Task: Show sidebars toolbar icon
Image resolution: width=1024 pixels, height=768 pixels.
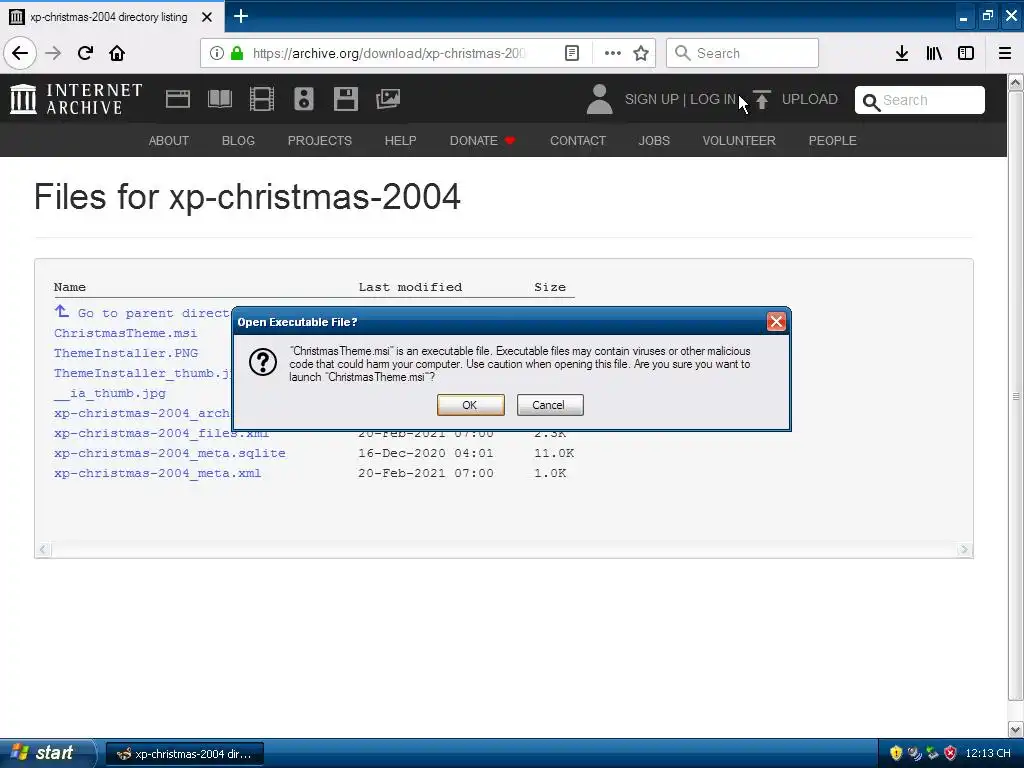Action: click(x=966, y=53)
